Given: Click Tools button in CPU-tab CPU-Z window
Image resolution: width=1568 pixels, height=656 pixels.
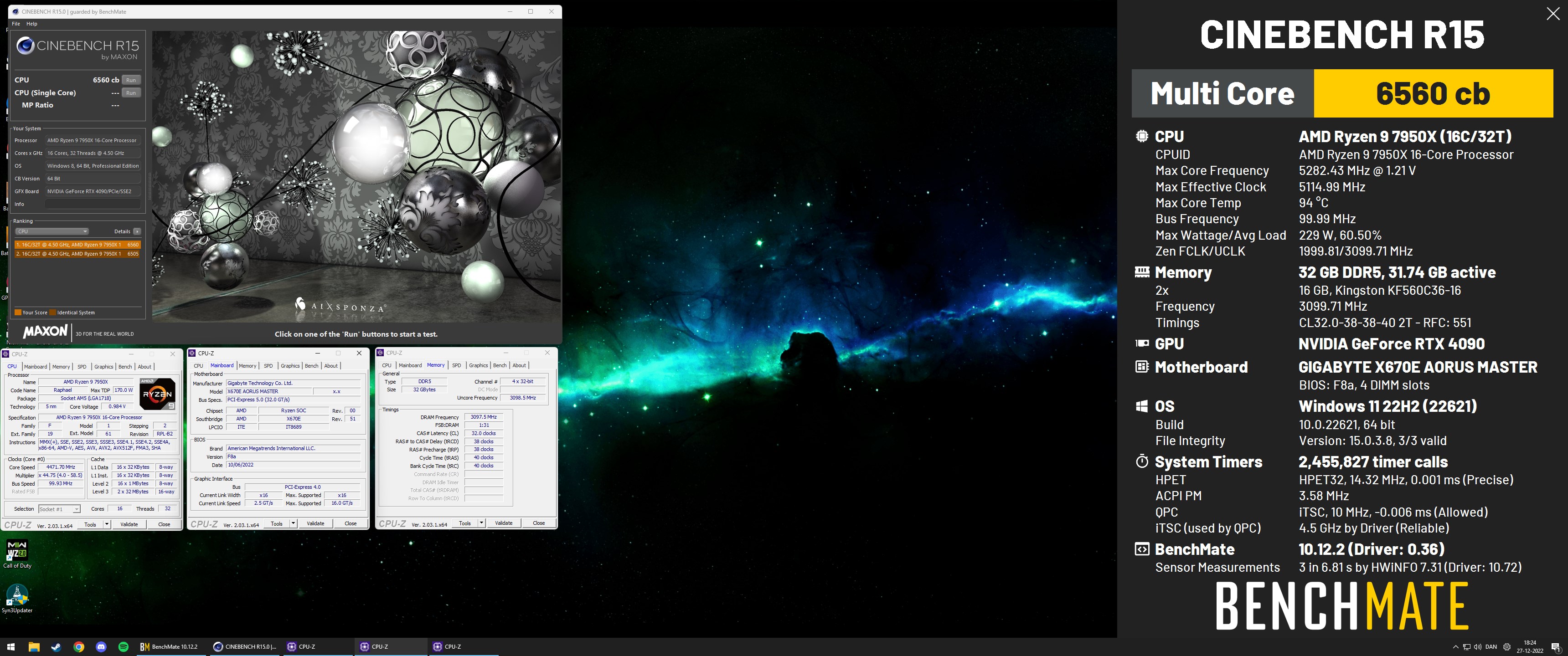Looking at the screenshot, I should pyautogui.click(x=90, y=524).
